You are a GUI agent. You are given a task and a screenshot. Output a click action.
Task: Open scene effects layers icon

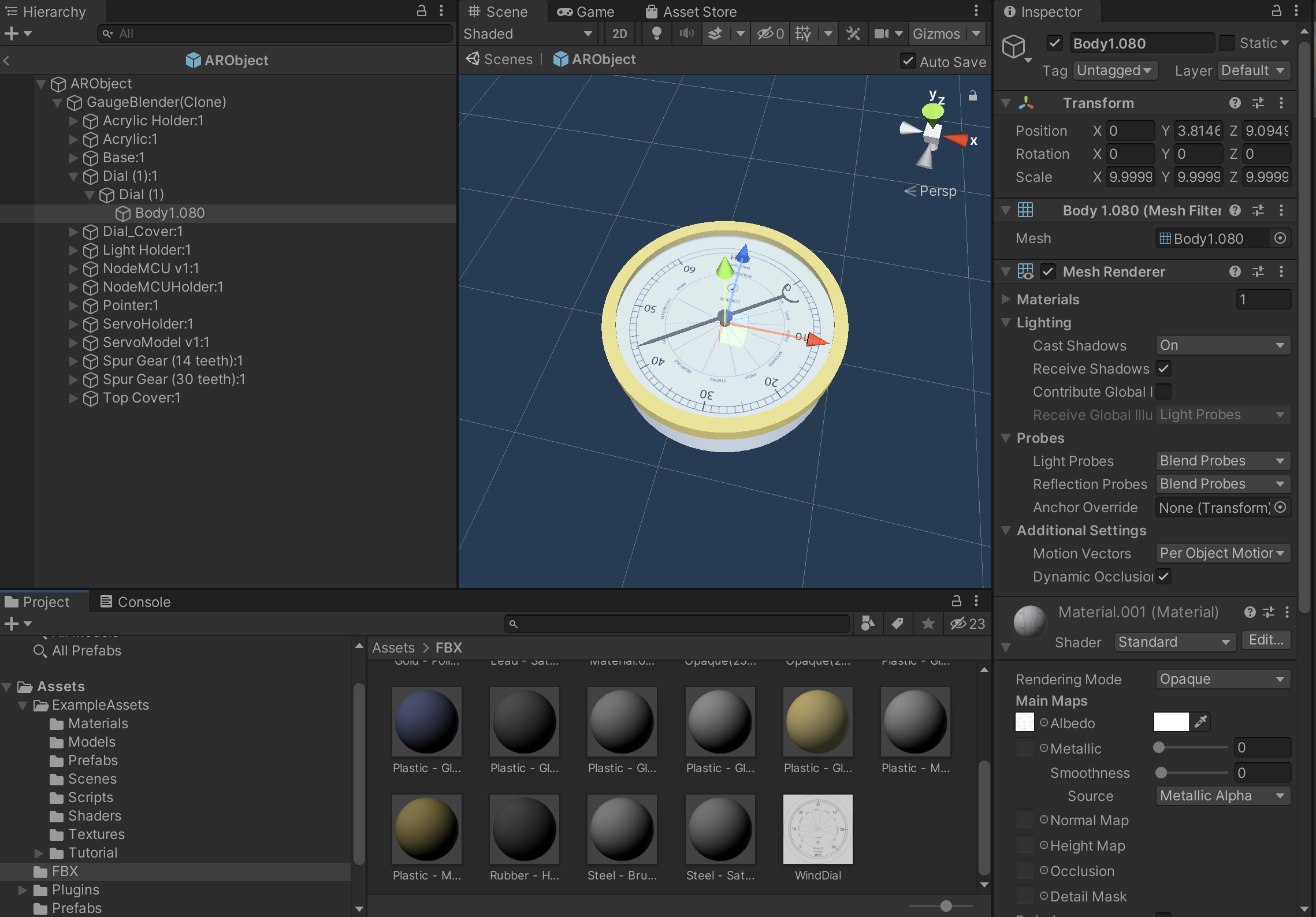715,33
